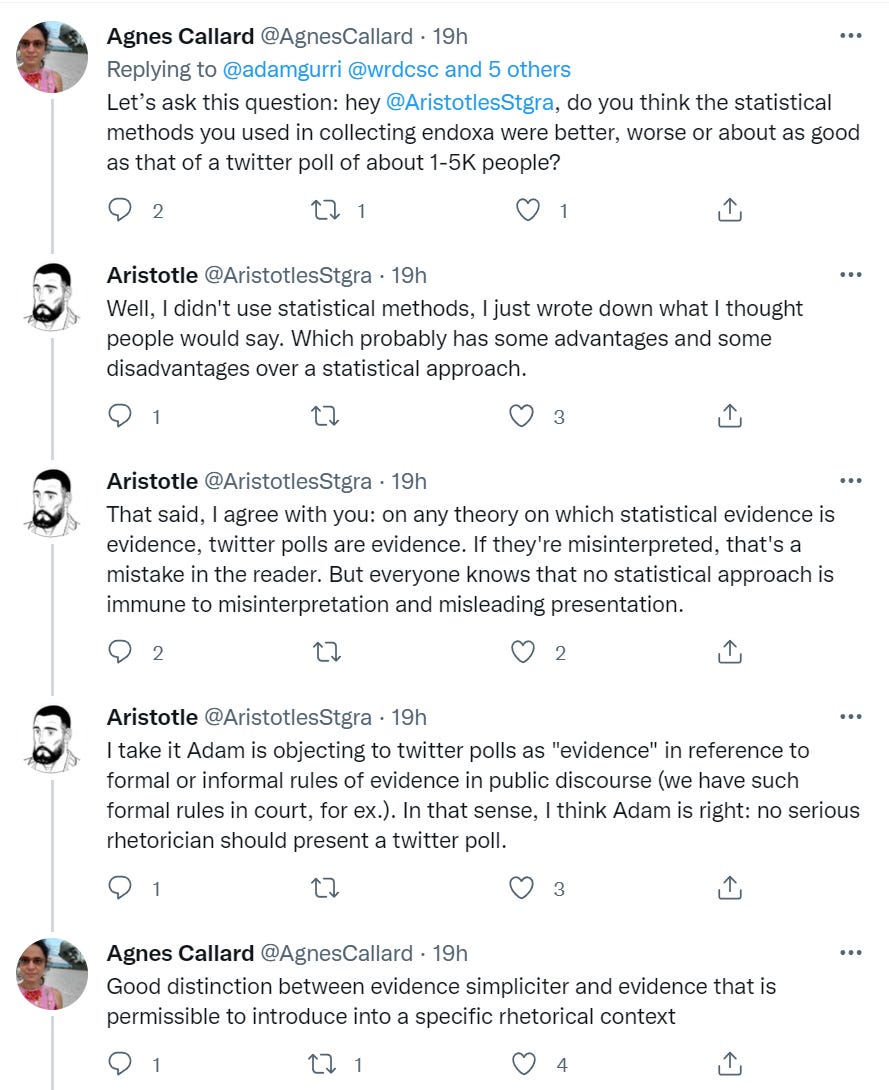Retweet Aristotle's 'That said, I agree' tweet
The width and height of the screenshot is (889, 1090).
(x=325, y=652)
